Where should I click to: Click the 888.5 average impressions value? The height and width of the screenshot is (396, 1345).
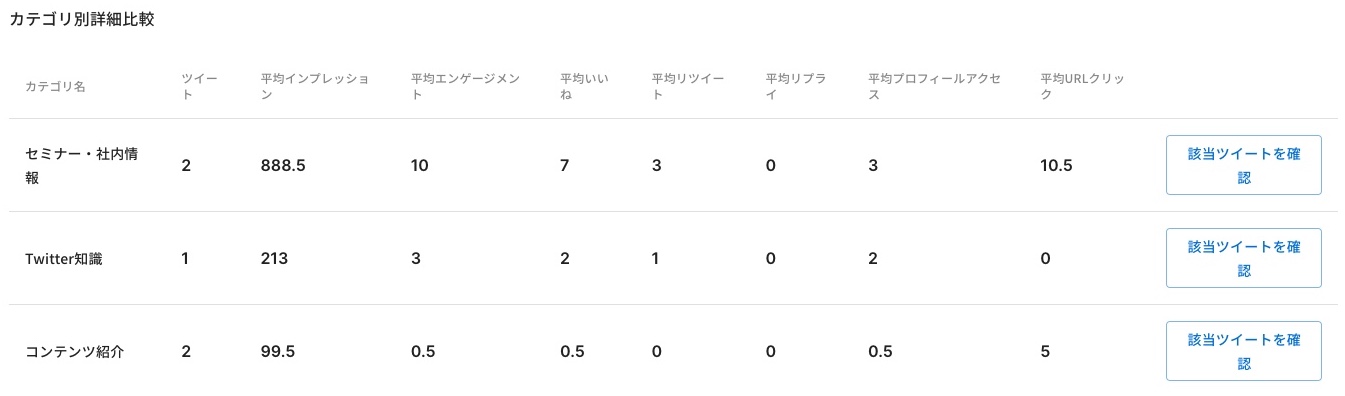coord(283,166)
